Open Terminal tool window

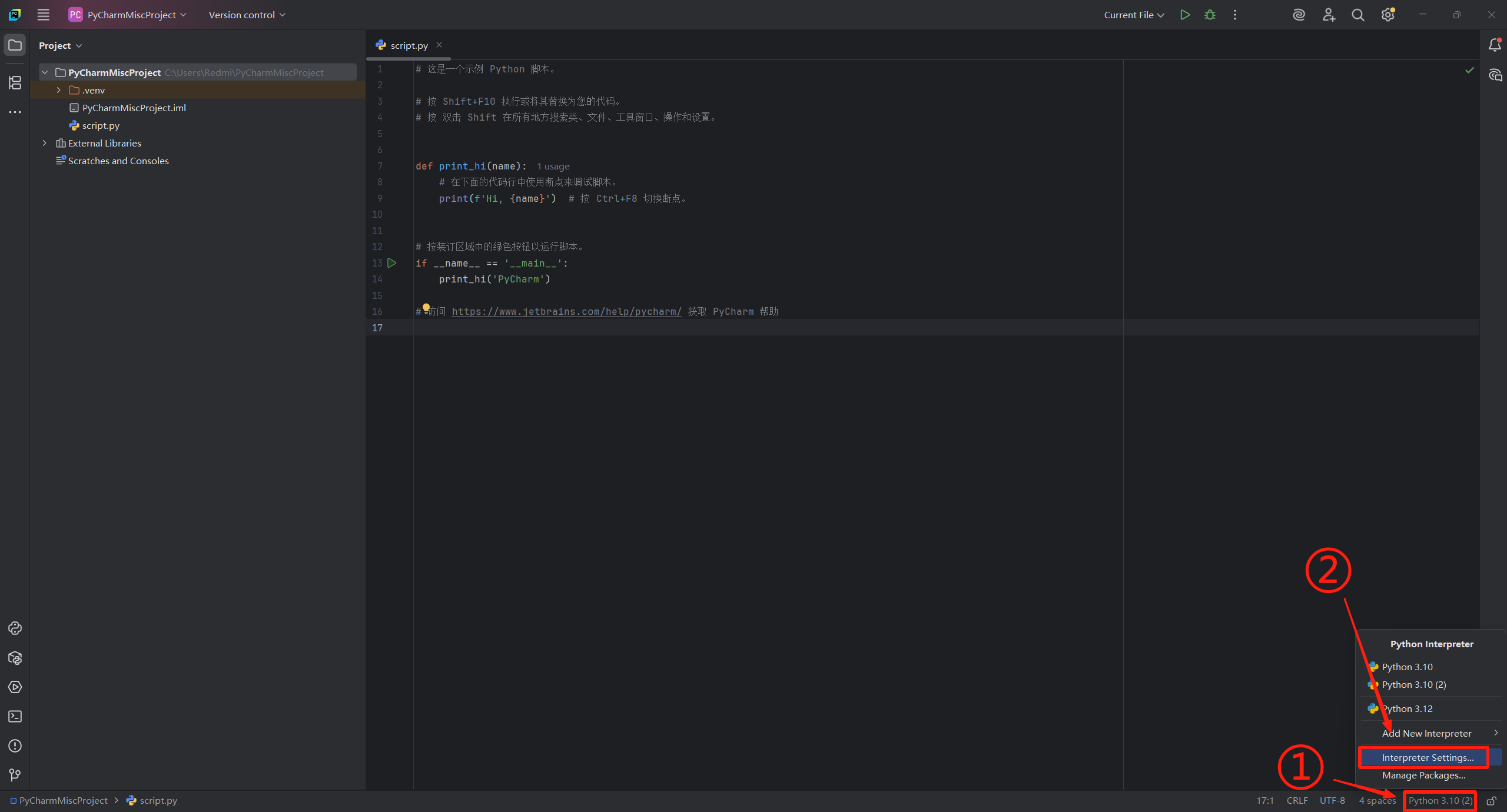pos(15,717)
